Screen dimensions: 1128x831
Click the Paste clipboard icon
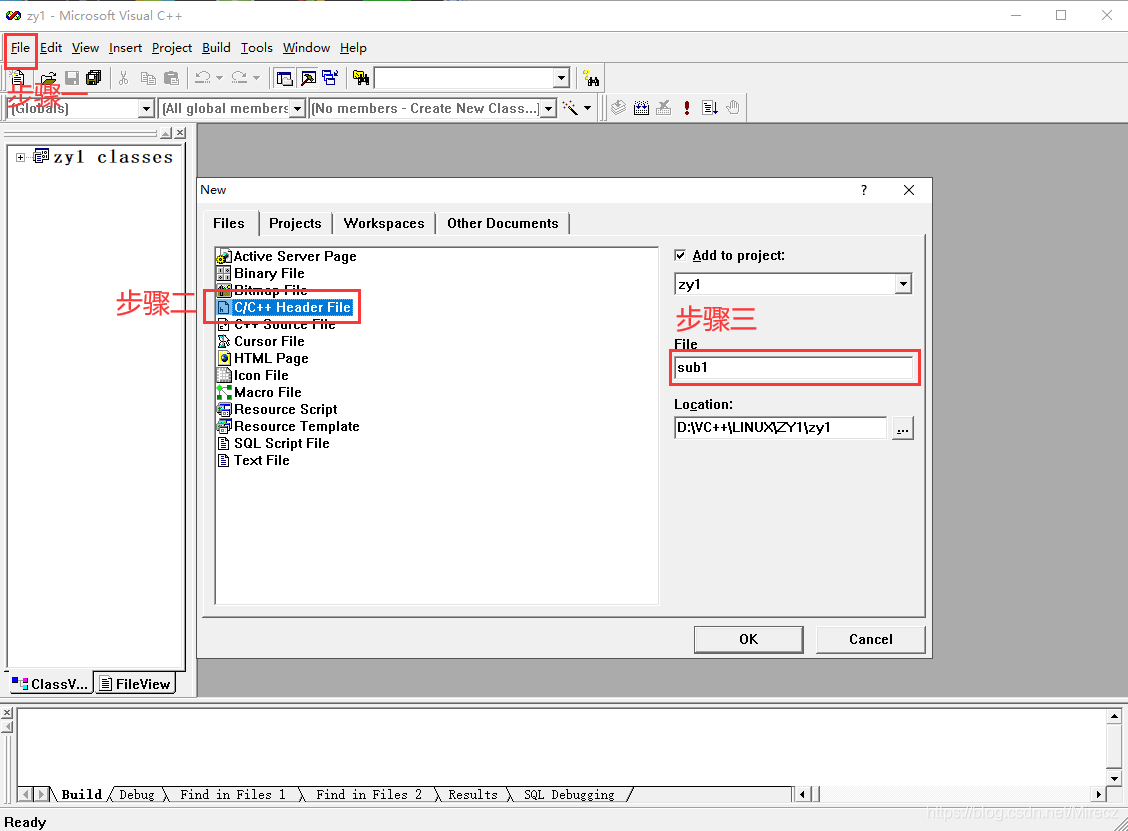pos(171,78)
